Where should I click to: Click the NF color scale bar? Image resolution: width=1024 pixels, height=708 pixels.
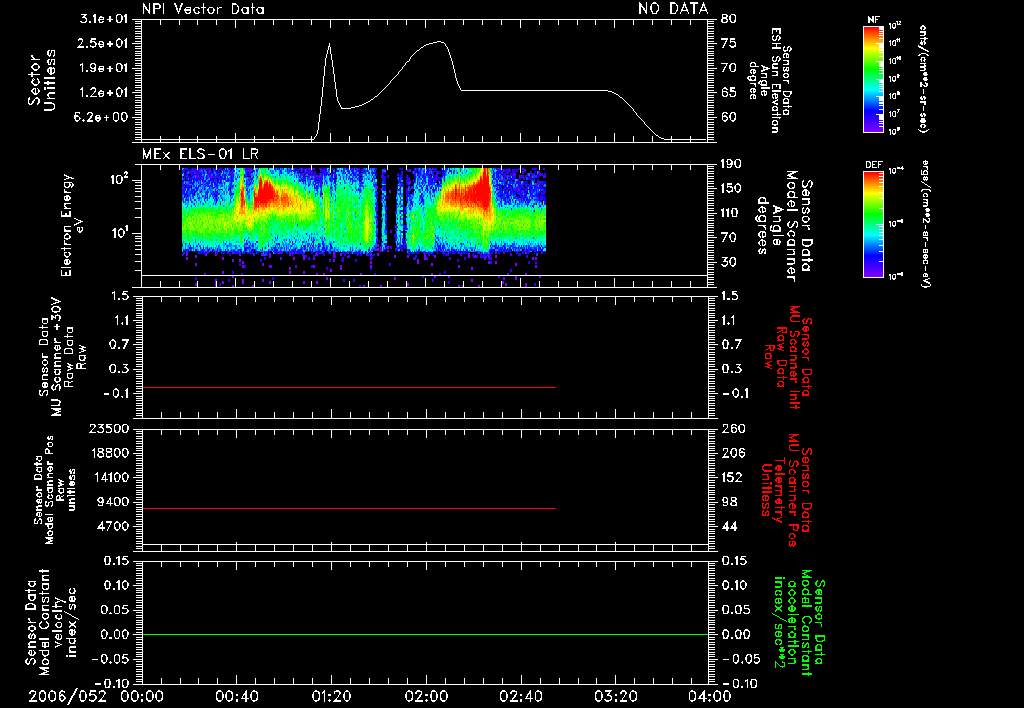click(873, 79)
